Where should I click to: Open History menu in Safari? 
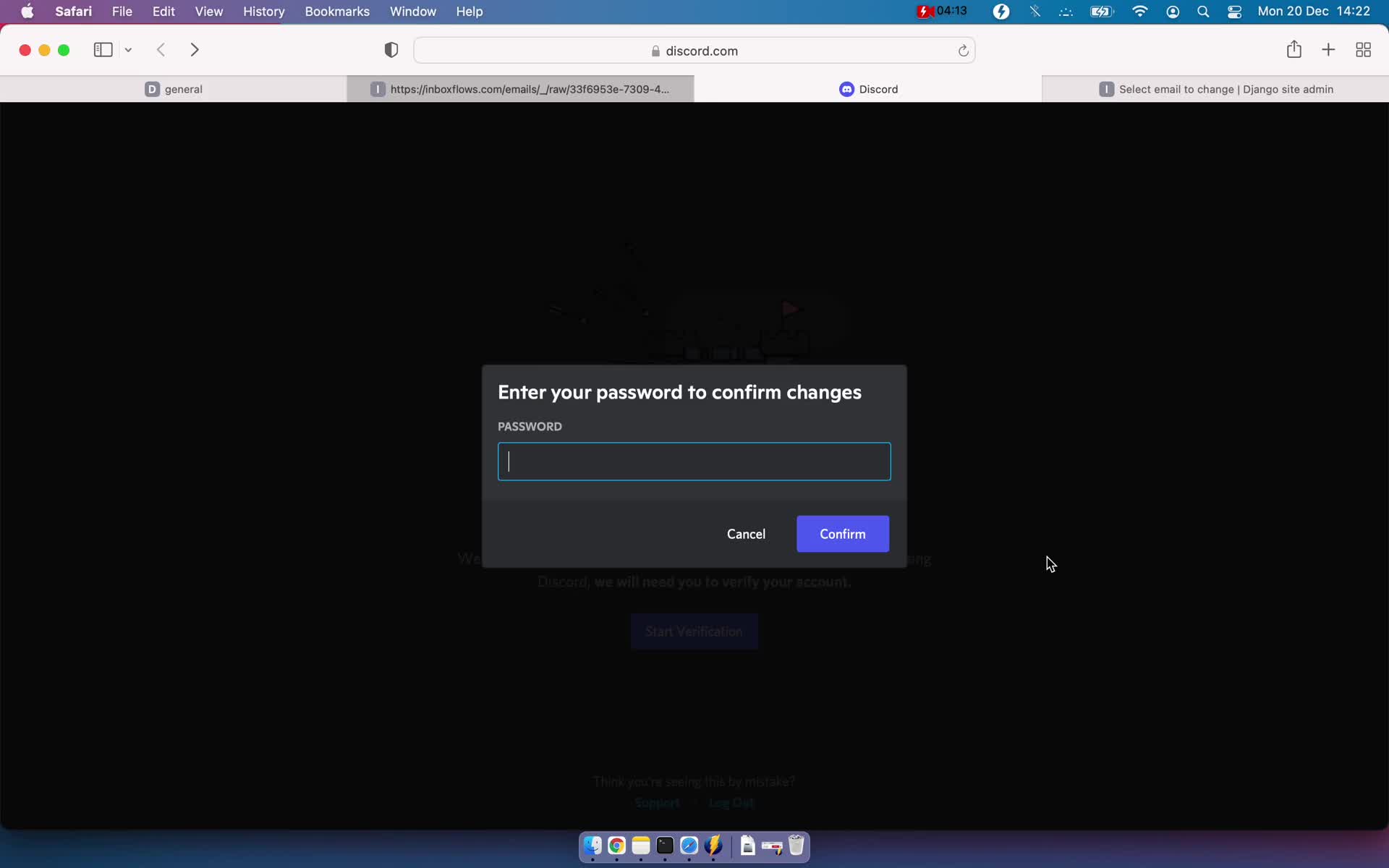(264, 11)
